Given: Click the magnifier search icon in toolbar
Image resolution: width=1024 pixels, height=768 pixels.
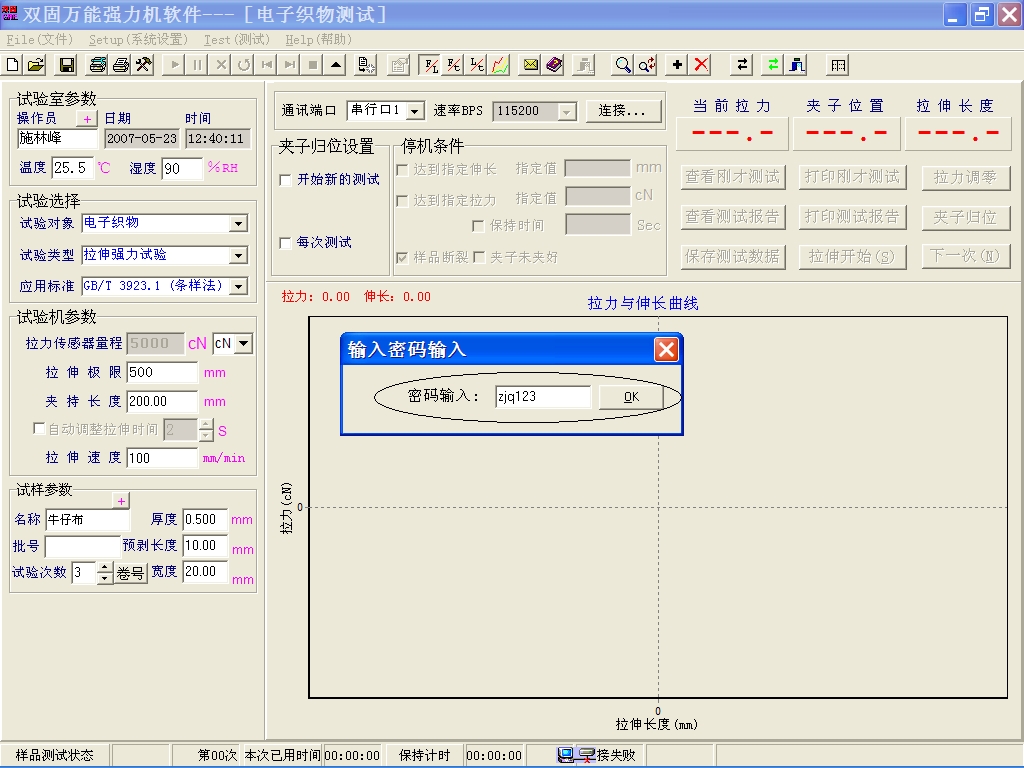Looking at the screenshot, I should click(x=623, y=65).
